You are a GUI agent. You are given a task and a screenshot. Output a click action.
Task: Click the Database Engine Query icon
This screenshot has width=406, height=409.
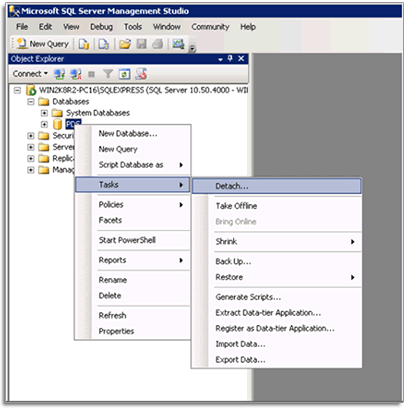(83, 44)
